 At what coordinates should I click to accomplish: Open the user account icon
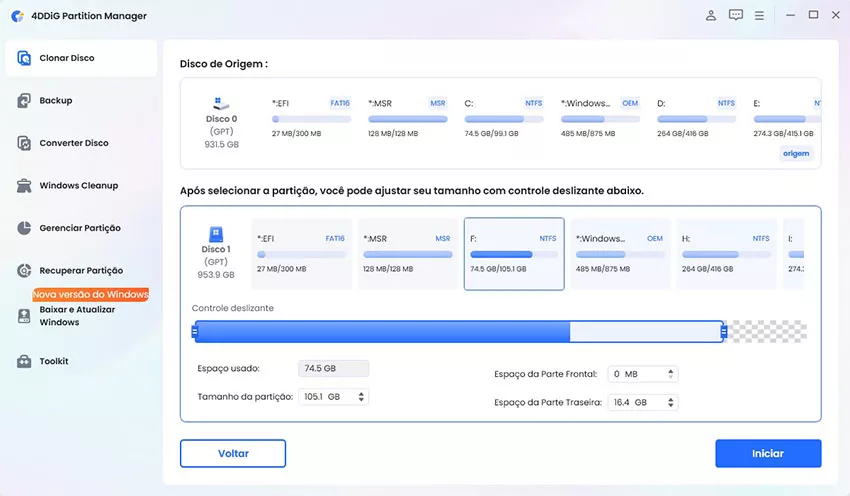[711, 15]
